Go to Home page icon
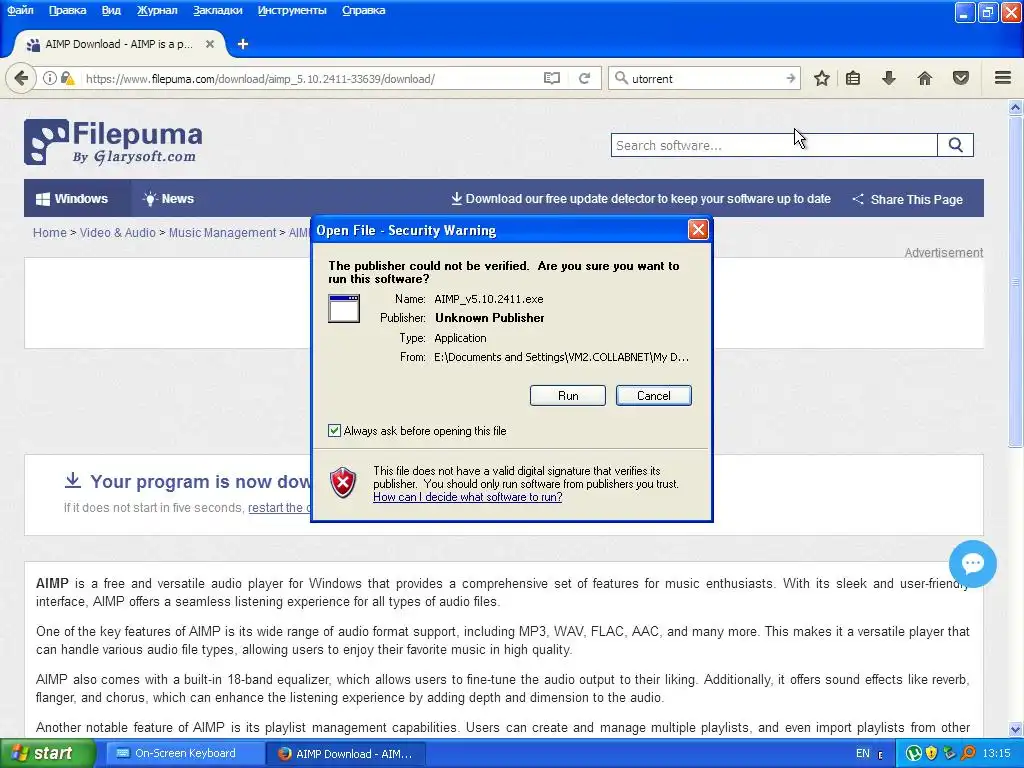Screen dimensions: 1024x768 [925, 78]
